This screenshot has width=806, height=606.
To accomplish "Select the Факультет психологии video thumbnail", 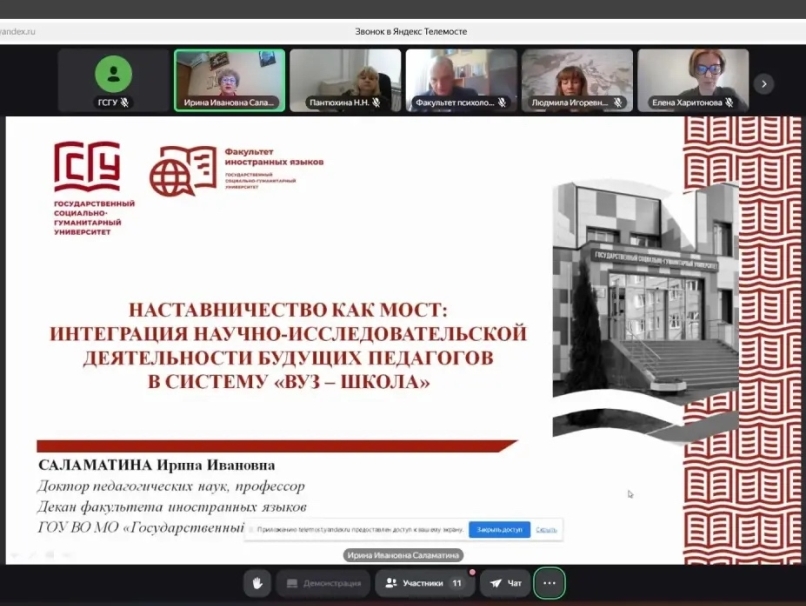I will pos(461,78).
